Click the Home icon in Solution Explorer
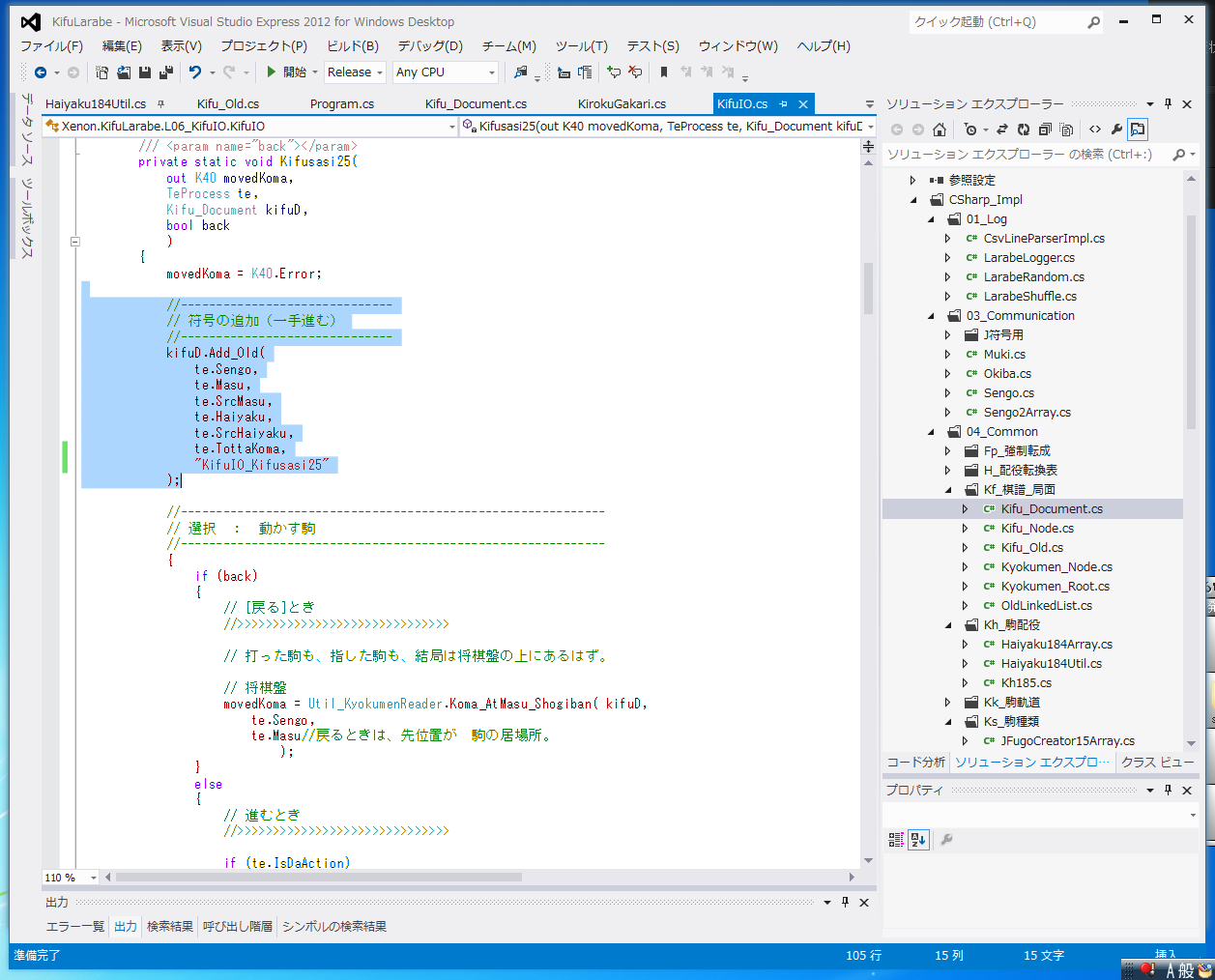 (940, 130)
